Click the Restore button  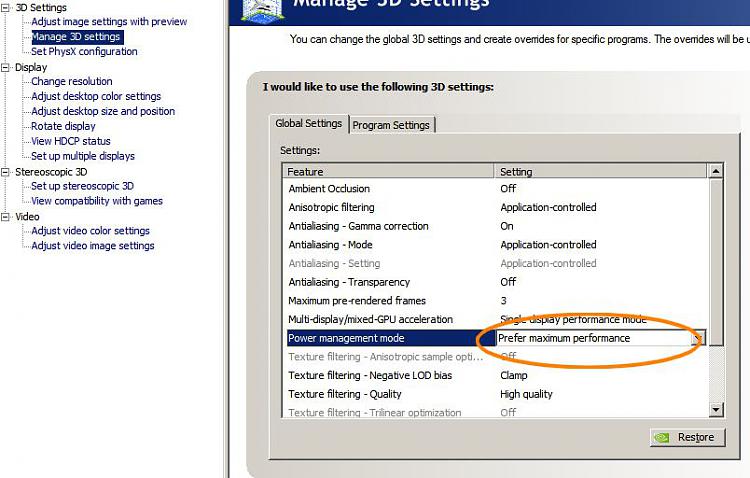click(x=687, y=437)
